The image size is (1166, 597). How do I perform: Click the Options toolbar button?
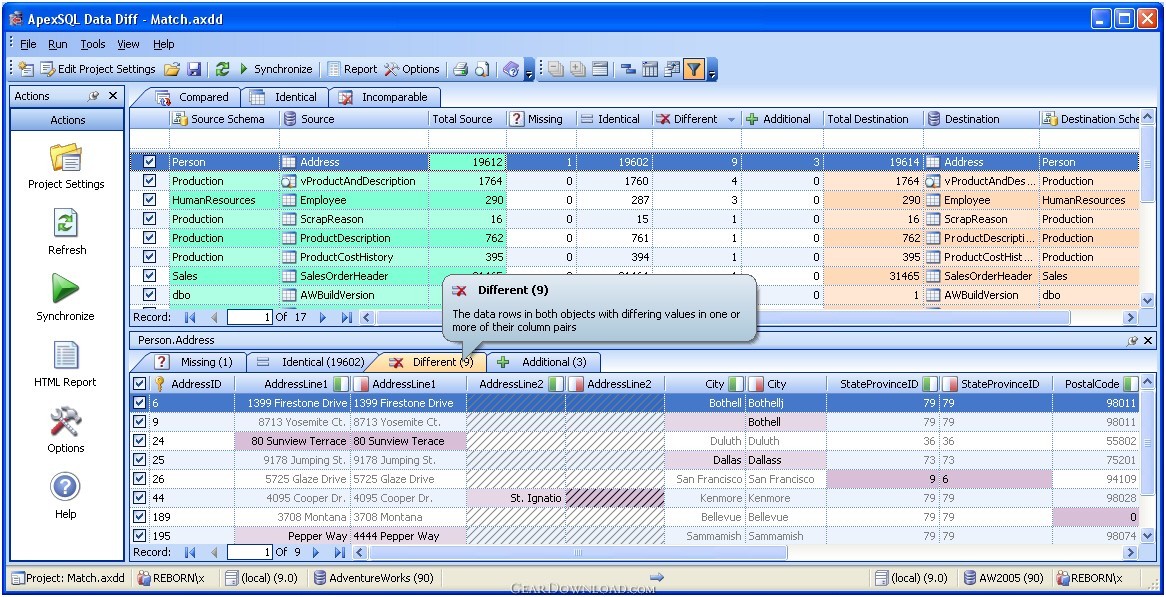[x=411, y=69]
